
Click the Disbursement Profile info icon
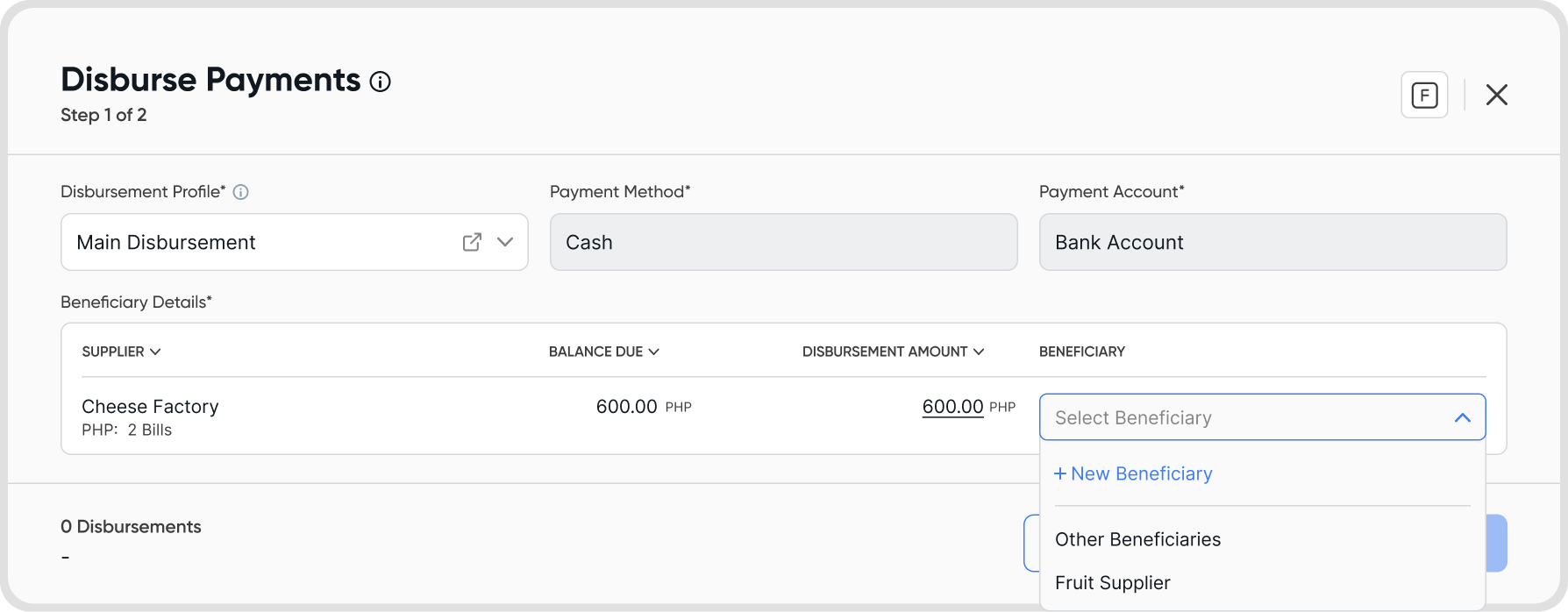click(x=240, y=192)
